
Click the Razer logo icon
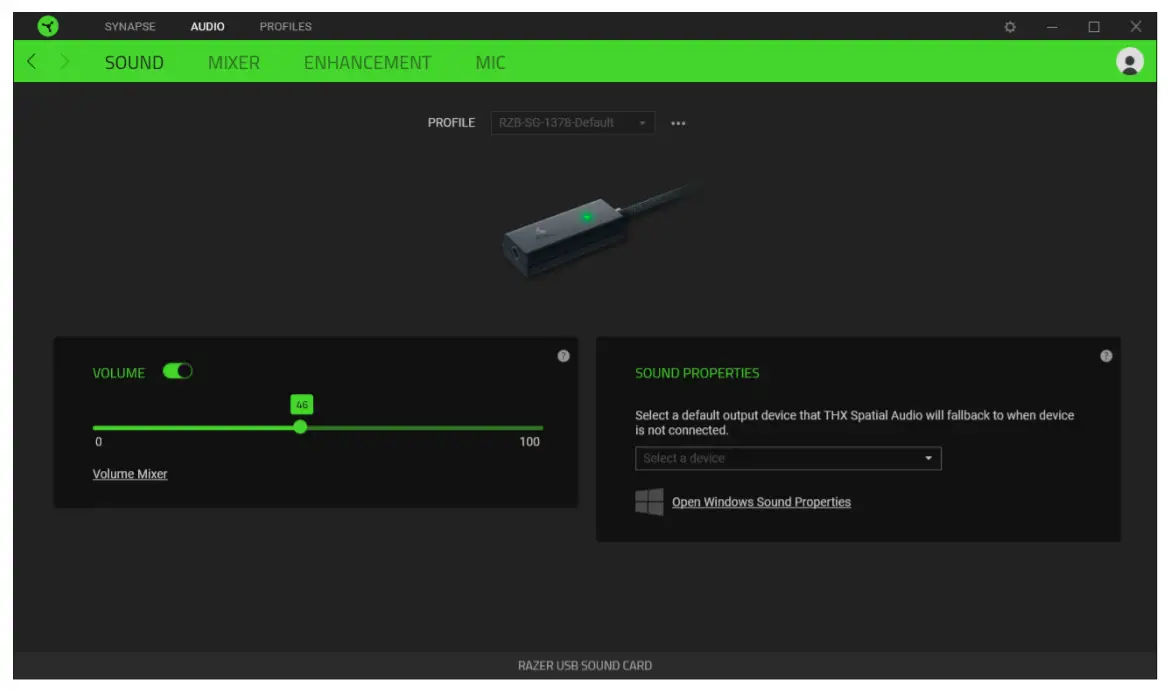(x=49, y=25)
